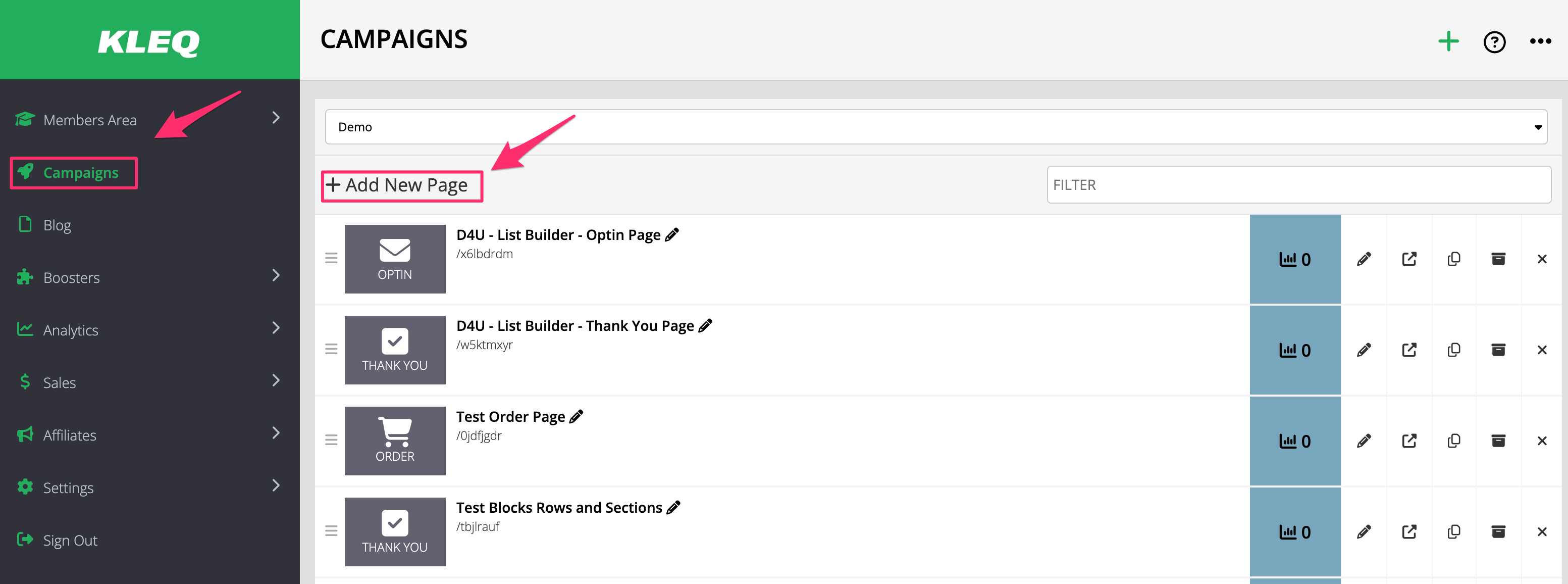Screen dimensions: 1568x584
Task: Open D4U Optin Page in new window
Action: [x=1409, y=260]
